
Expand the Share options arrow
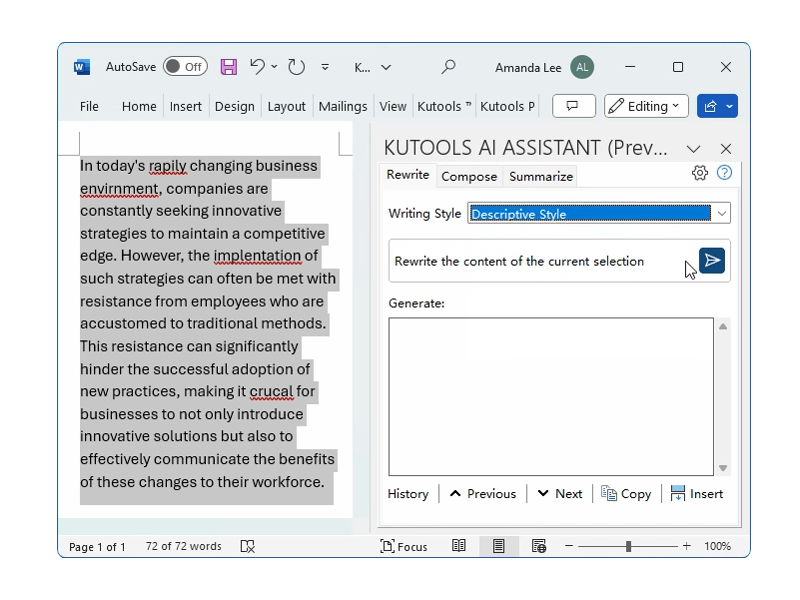pos(730,106)
